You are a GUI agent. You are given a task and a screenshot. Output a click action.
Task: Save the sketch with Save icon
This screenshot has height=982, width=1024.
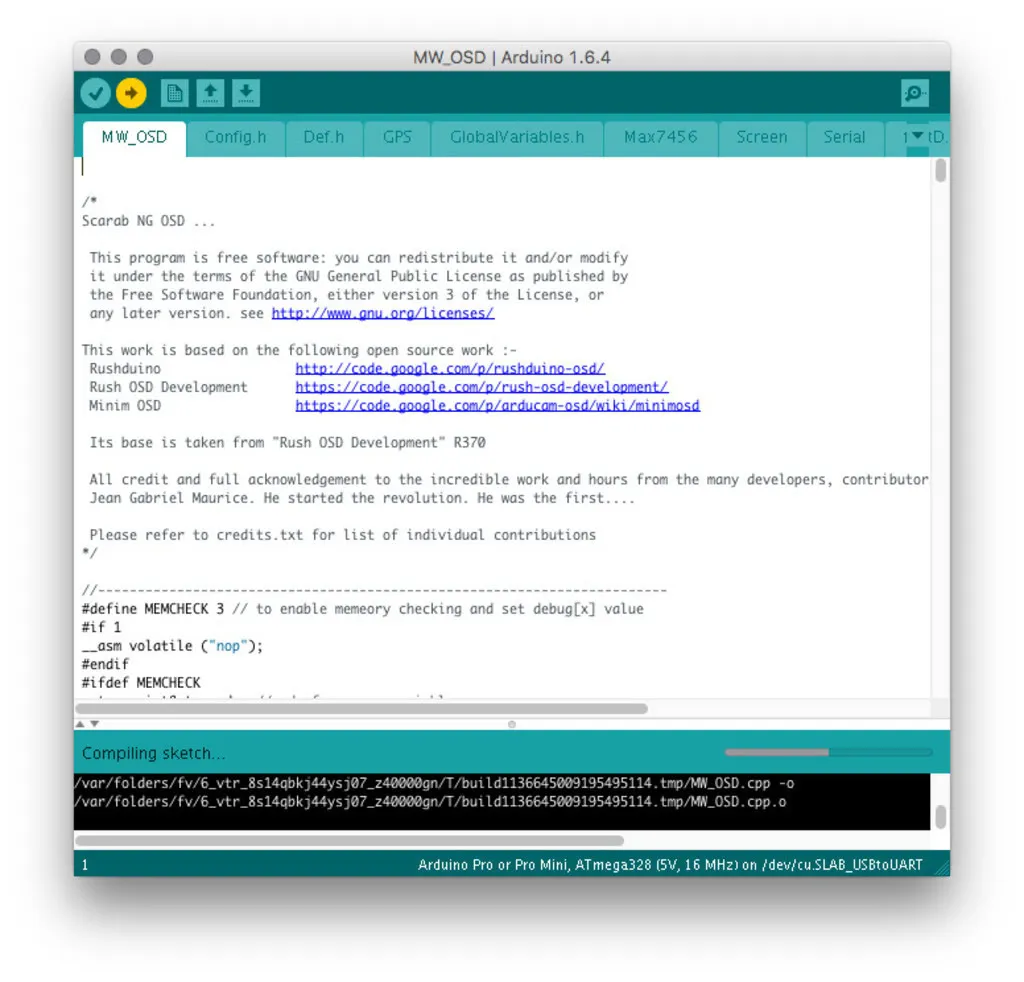[x=246, y=94]
